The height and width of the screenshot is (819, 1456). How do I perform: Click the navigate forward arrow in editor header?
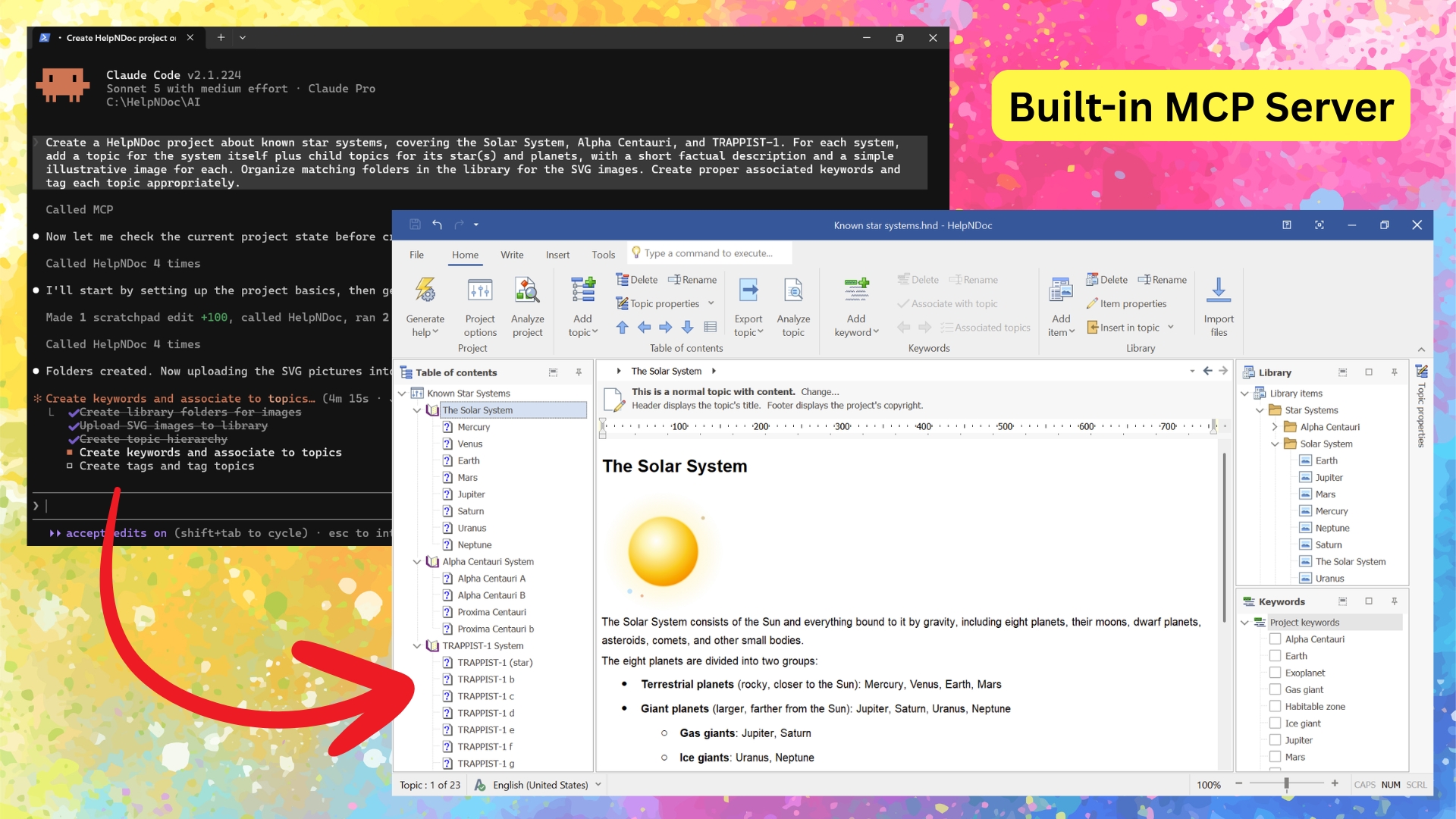(1223, 371)
